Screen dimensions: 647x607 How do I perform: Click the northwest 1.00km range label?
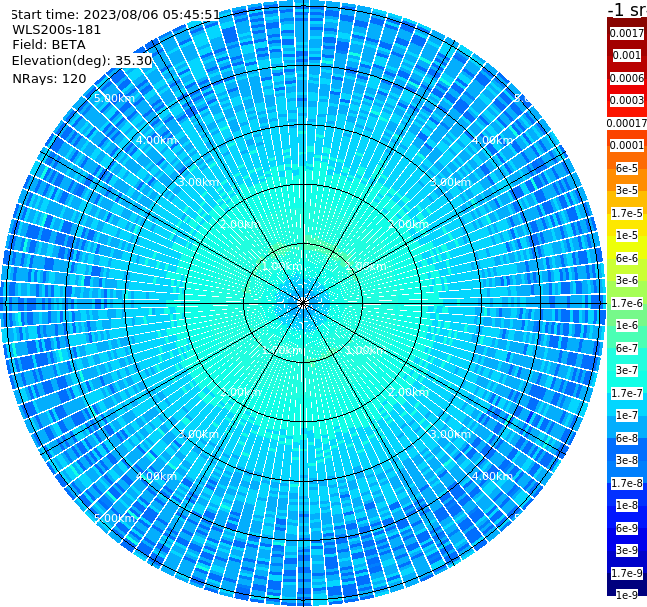point(283,267)
